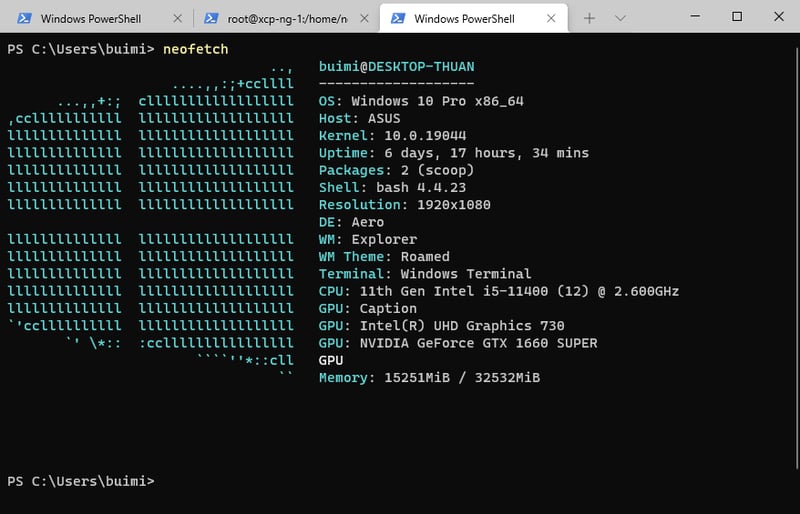
Task: Click the buimi@DESKTOP-THUAN header text
Action: (396, 66)
